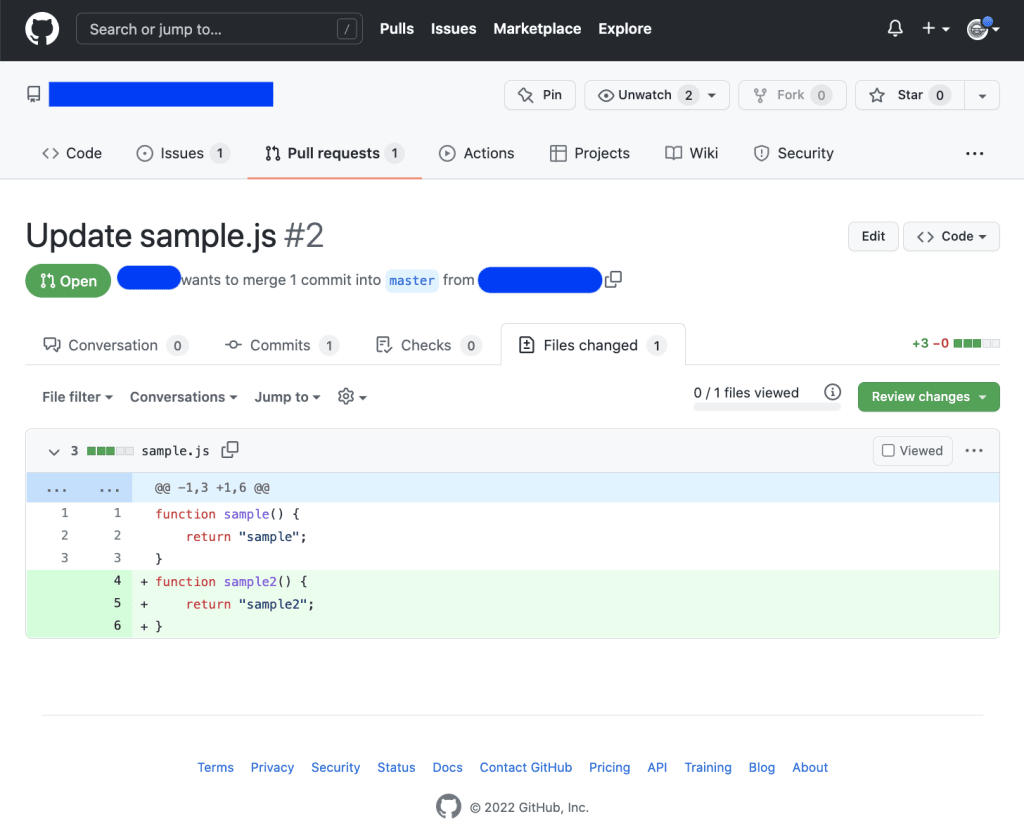The image size is (1024, 826).
Task: Open the notifications bell
Action: click(x=895, y=29)
